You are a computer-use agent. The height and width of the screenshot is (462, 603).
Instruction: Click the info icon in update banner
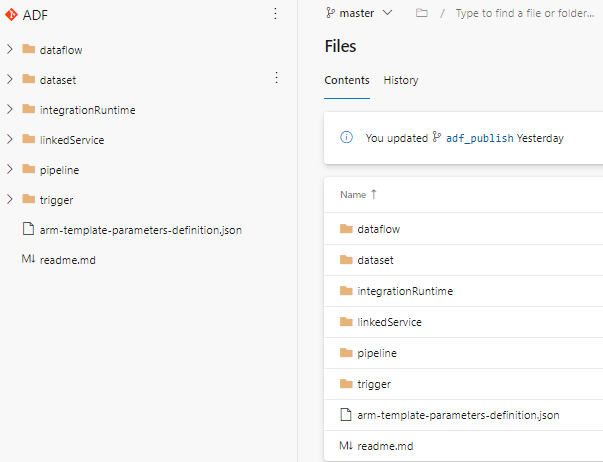(347, 138)
